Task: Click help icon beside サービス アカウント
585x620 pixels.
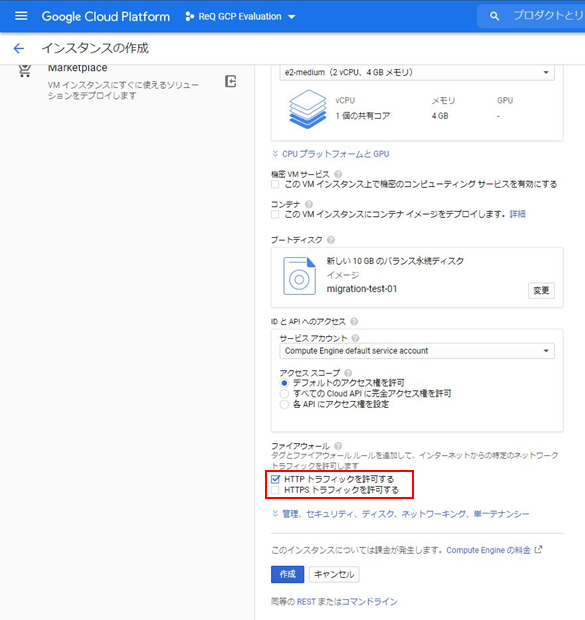Action: [355, 338]
